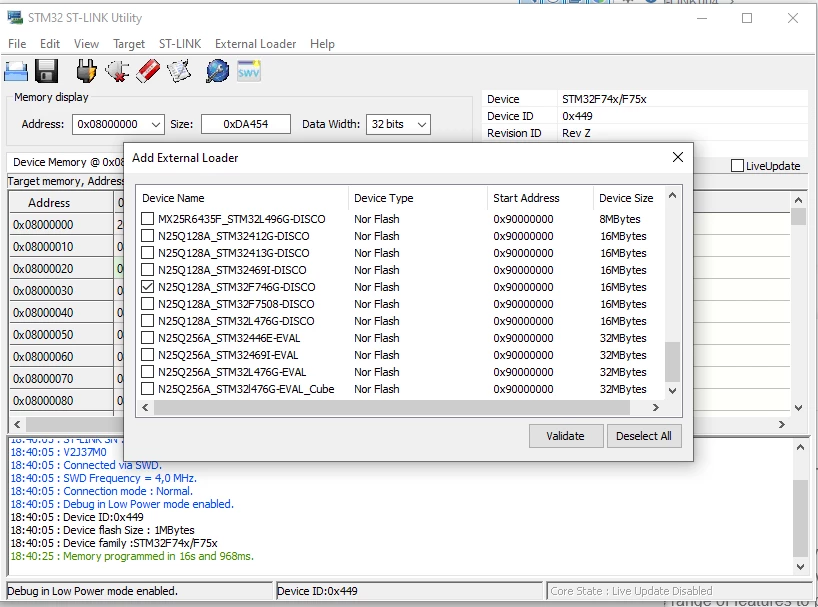Click the Device ID value 0x449
This screenshot has width=818, height=607.
pos(578,116)
